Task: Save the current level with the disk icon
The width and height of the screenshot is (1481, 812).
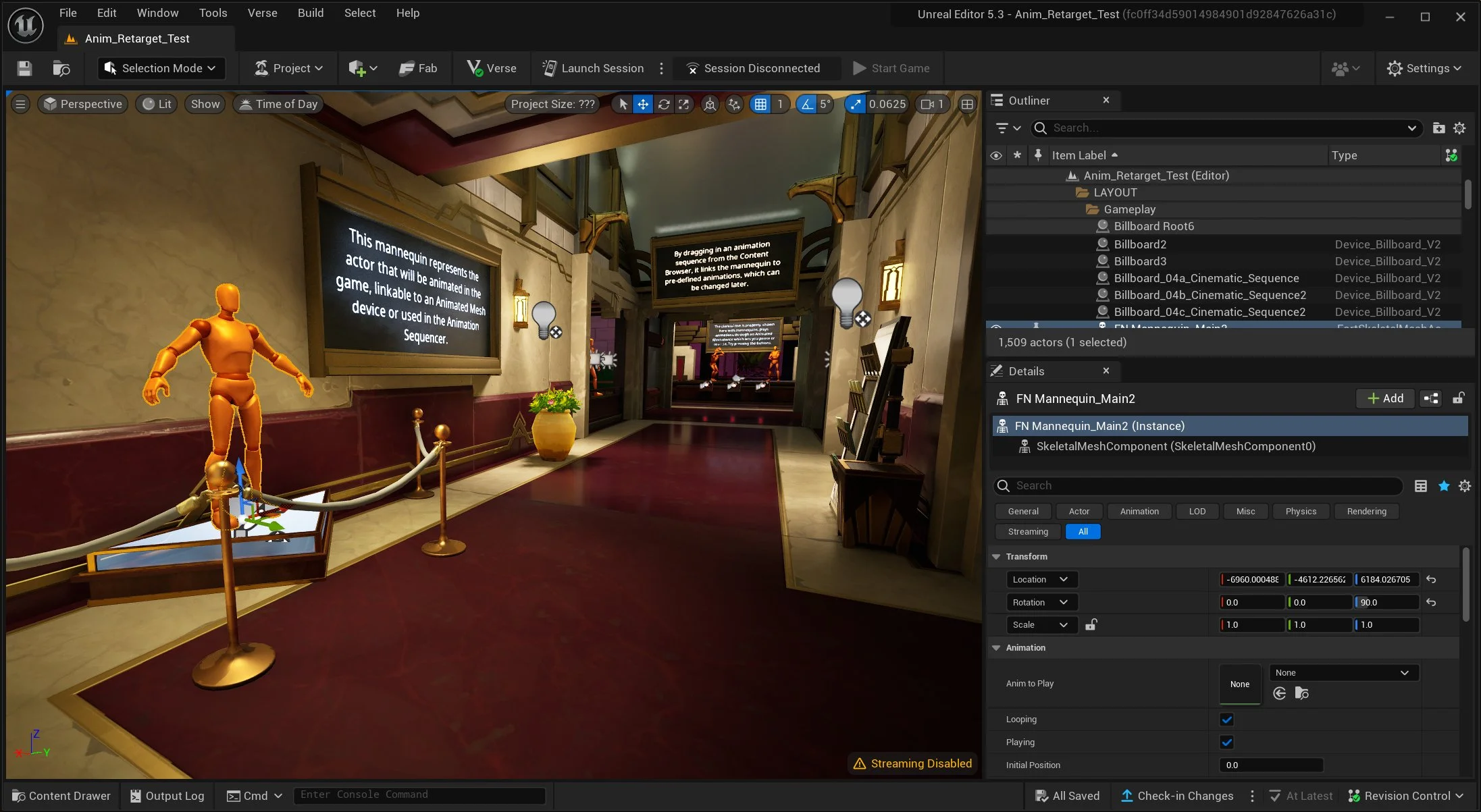Action: tap(24, 68)
